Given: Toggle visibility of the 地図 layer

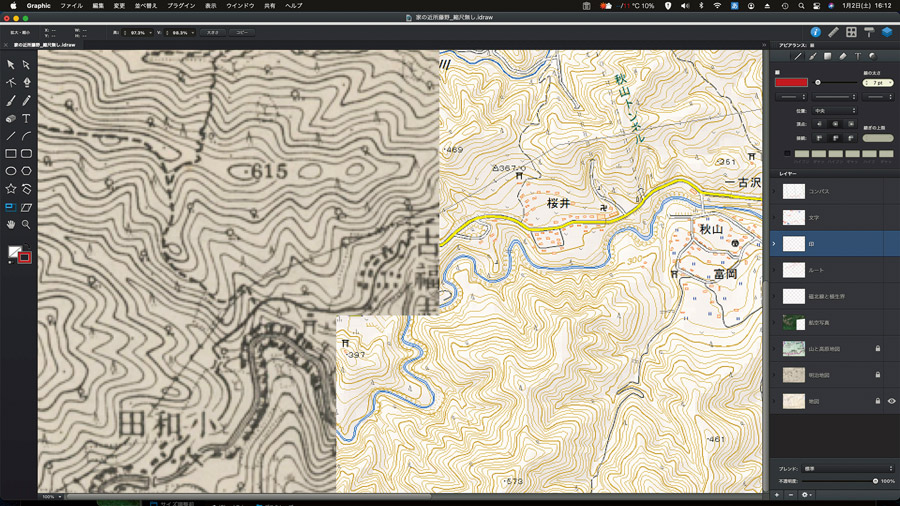Looking at the screenshot, I should (891, 401).
